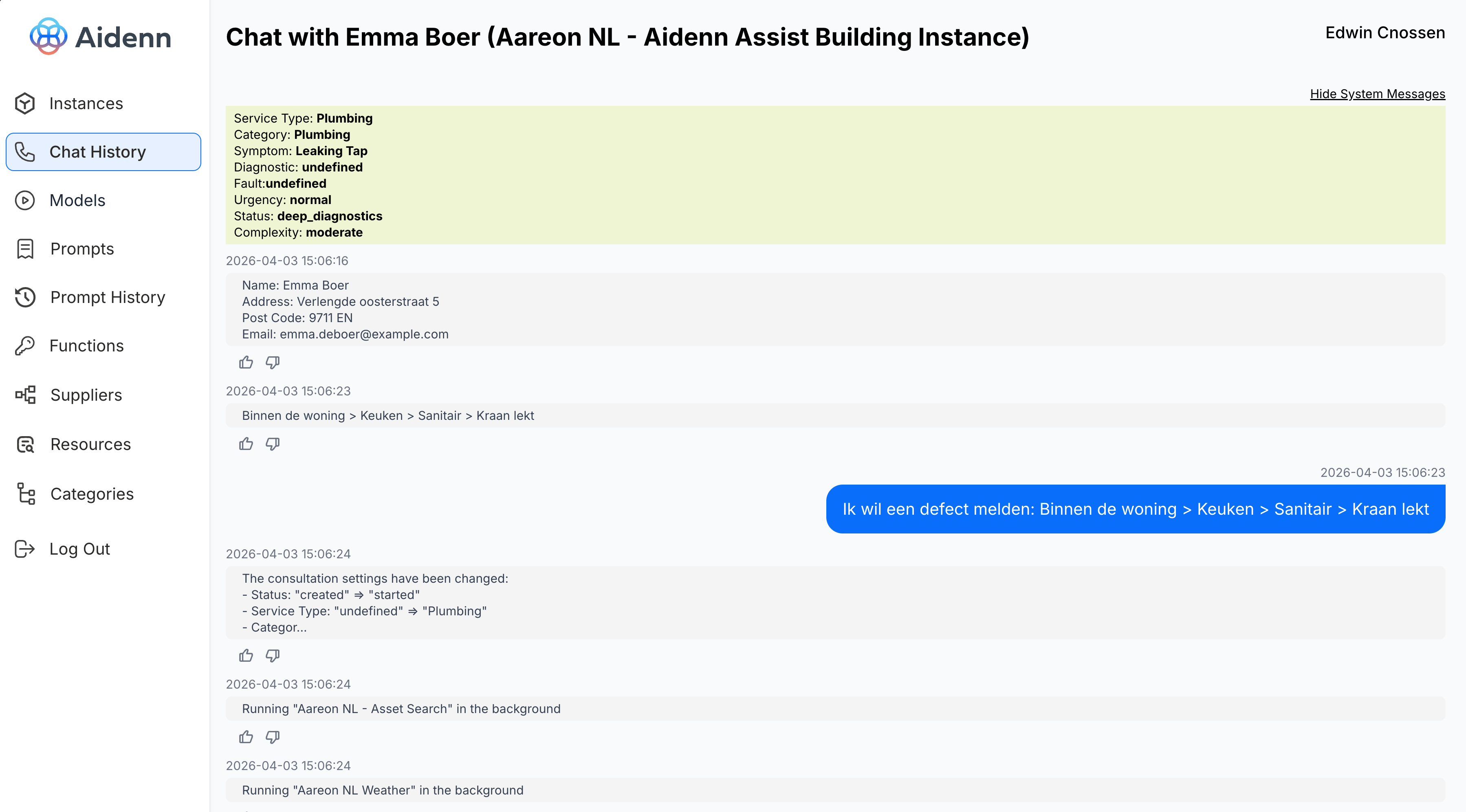Click the Models play-circle icon
Image resolution: width=1466 pixels, height=812 pixels.
25,200
